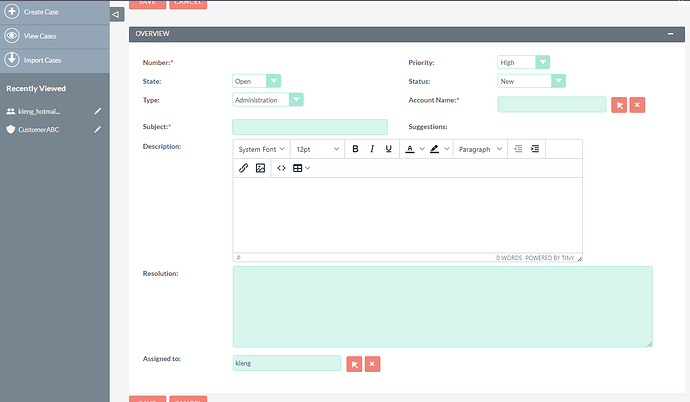The height and width of the screenshot is (402, 690).
Task: Open the text color picker chevron
Action: (422, 149)
